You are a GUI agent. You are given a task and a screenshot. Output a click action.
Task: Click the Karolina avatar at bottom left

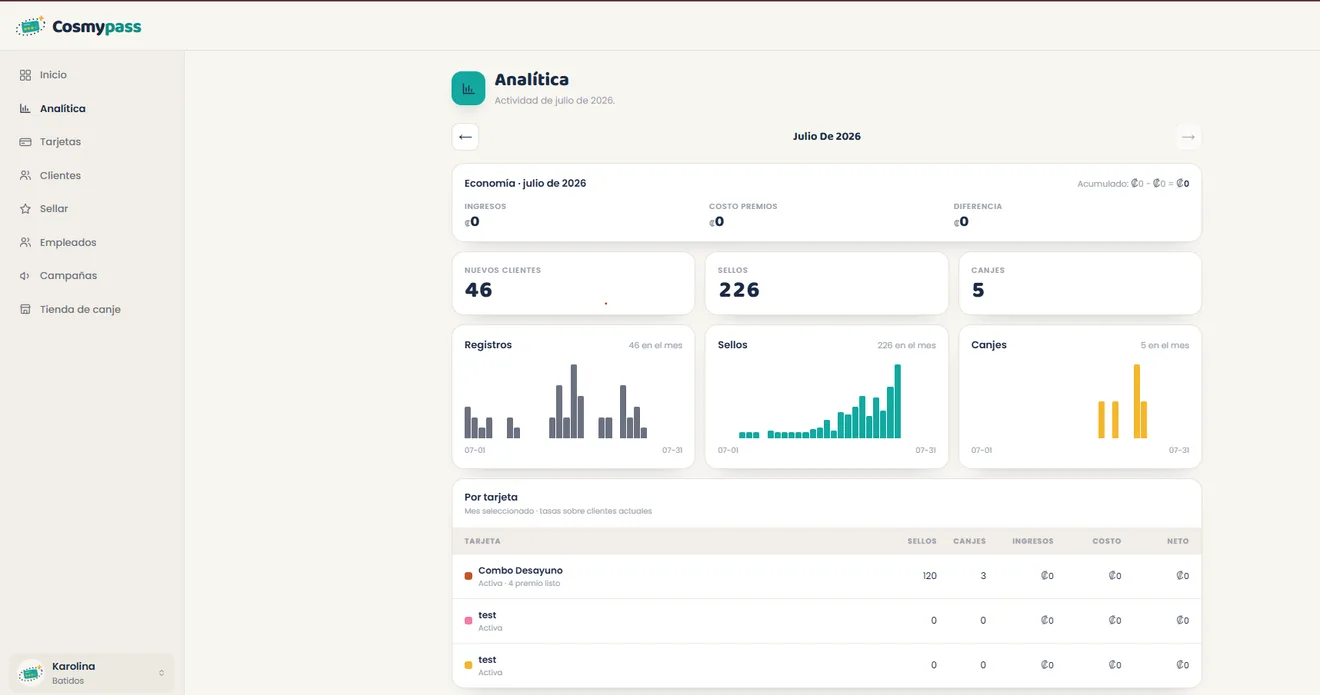coord(31,673)
